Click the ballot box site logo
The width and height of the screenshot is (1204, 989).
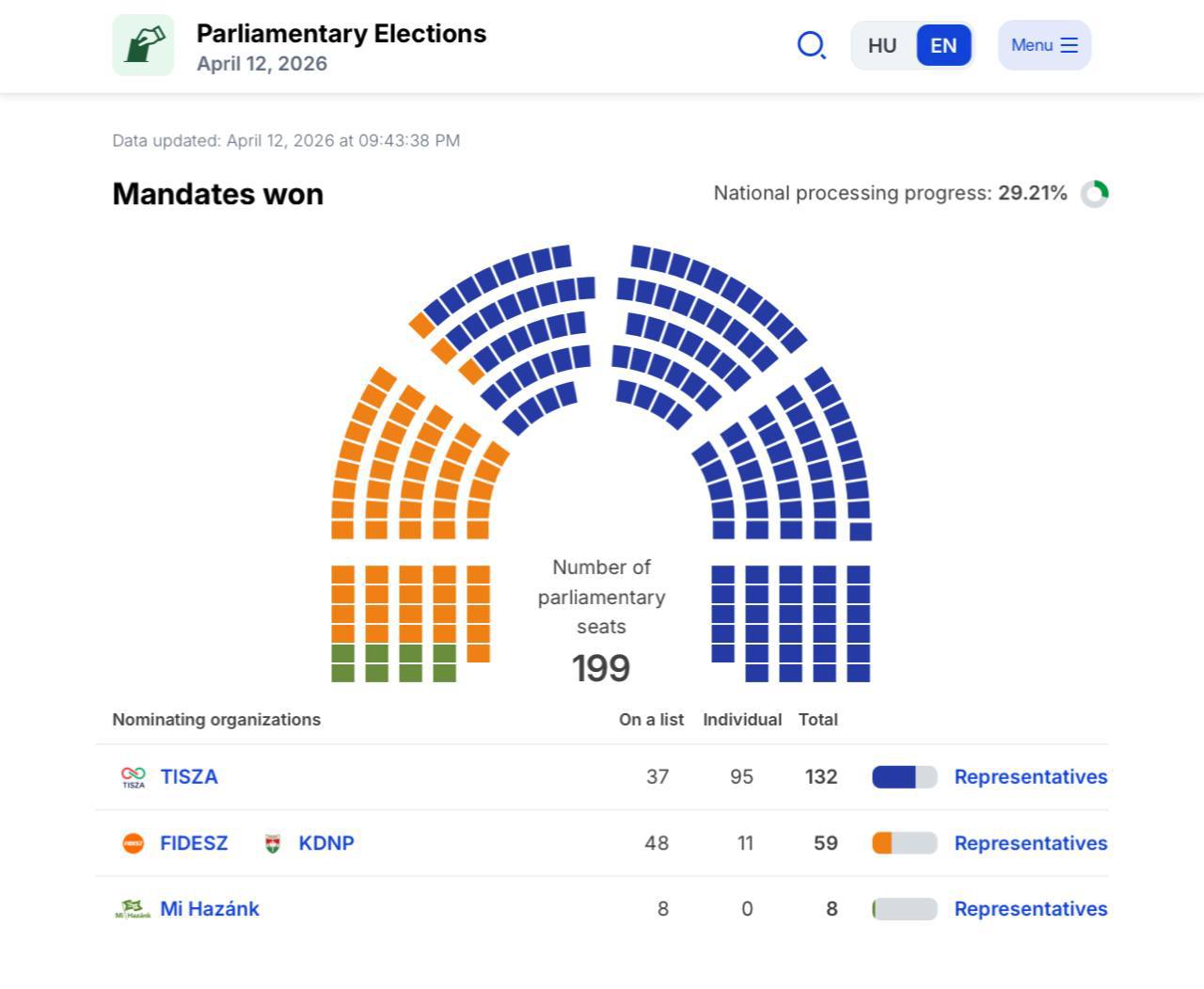tap(143, 45)
